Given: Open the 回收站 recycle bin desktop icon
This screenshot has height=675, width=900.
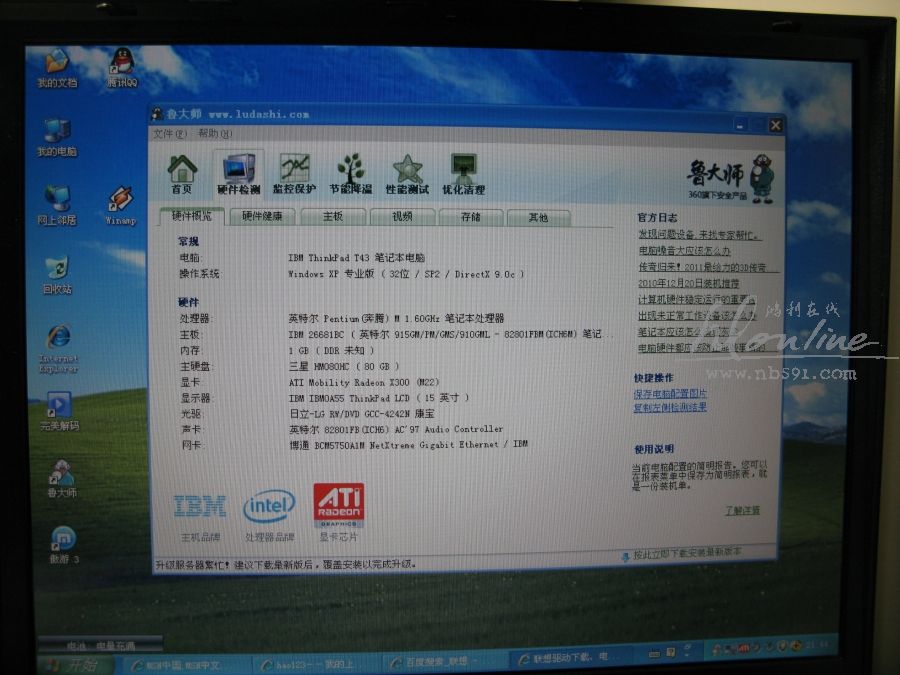Looking at the screenshot, I should pos(58,272).
